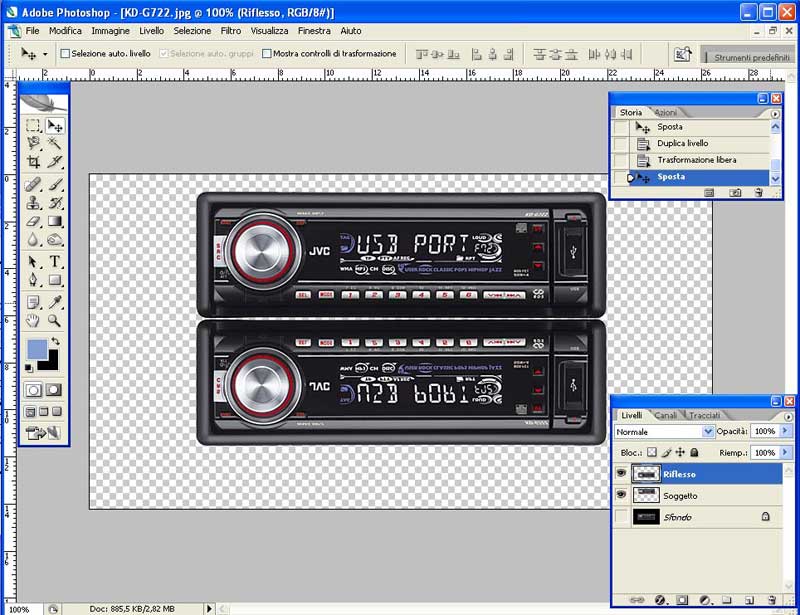Open the Opacità slider arrow
800x615 pixels.
[x=785, y=431]
